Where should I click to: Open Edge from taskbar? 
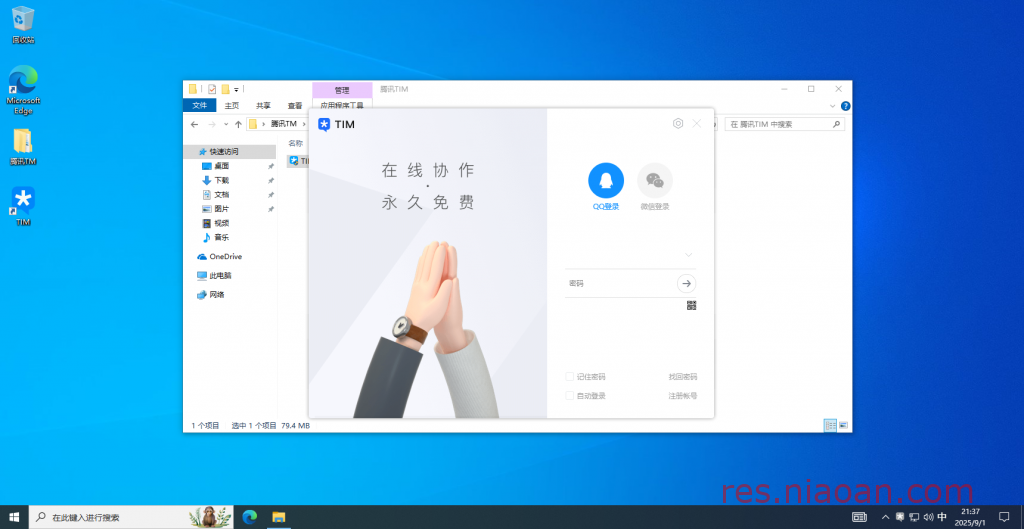249,517
